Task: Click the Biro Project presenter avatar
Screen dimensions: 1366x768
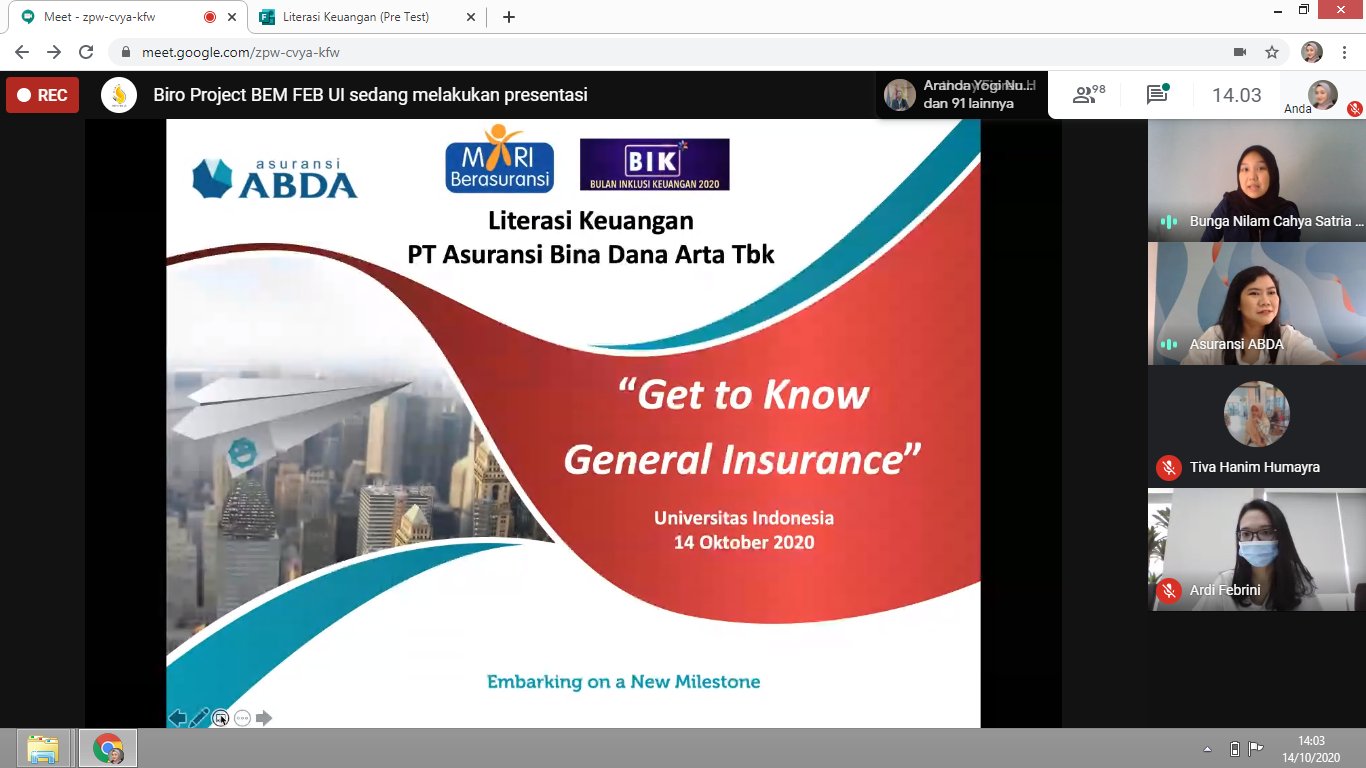Action: point(119,95)
